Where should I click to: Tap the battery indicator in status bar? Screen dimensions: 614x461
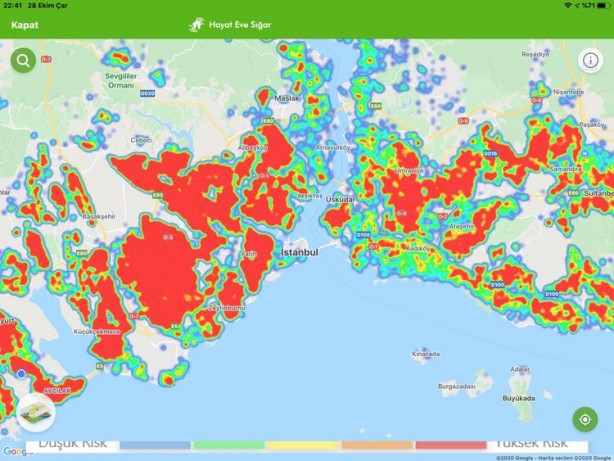click(x=603, y=5)
